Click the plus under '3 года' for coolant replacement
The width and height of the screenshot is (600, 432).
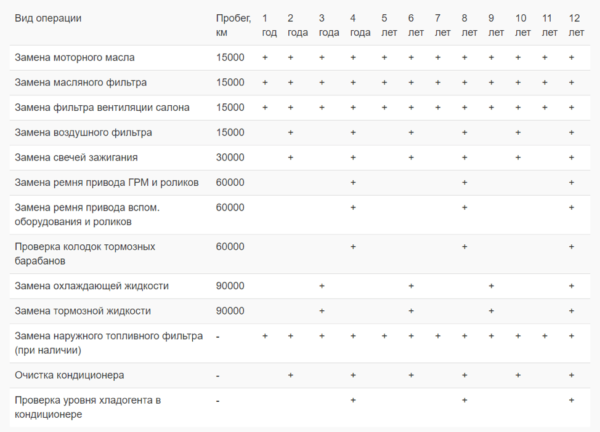pyautogui.click(x=321, y=286)
